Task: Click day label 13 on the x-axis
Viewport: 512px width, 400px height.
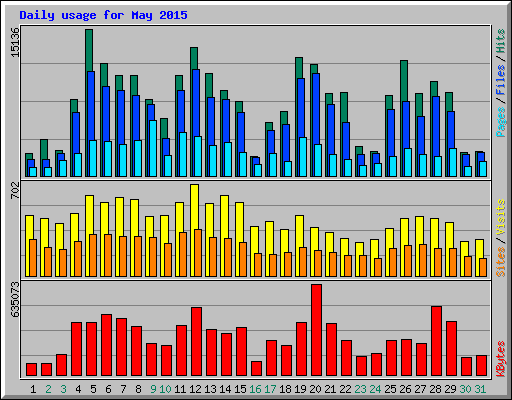Action: 210,389
